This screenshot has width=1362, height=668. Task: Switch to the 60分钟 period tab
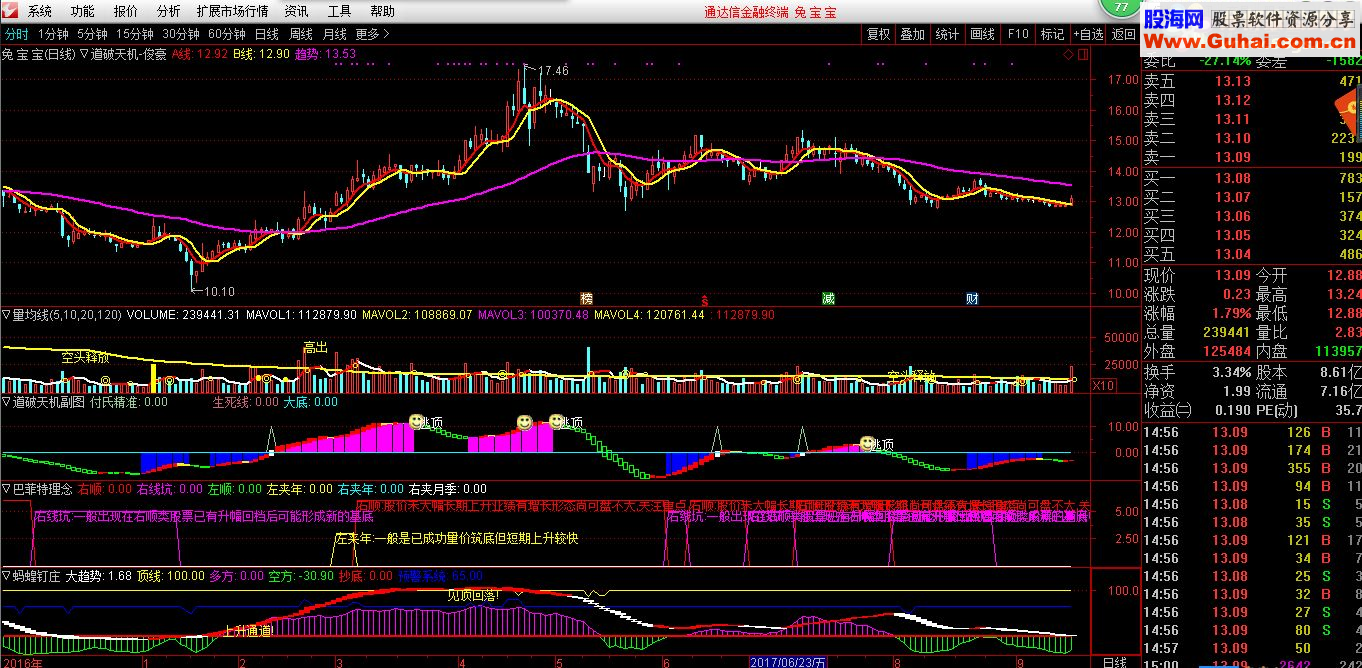227,33
